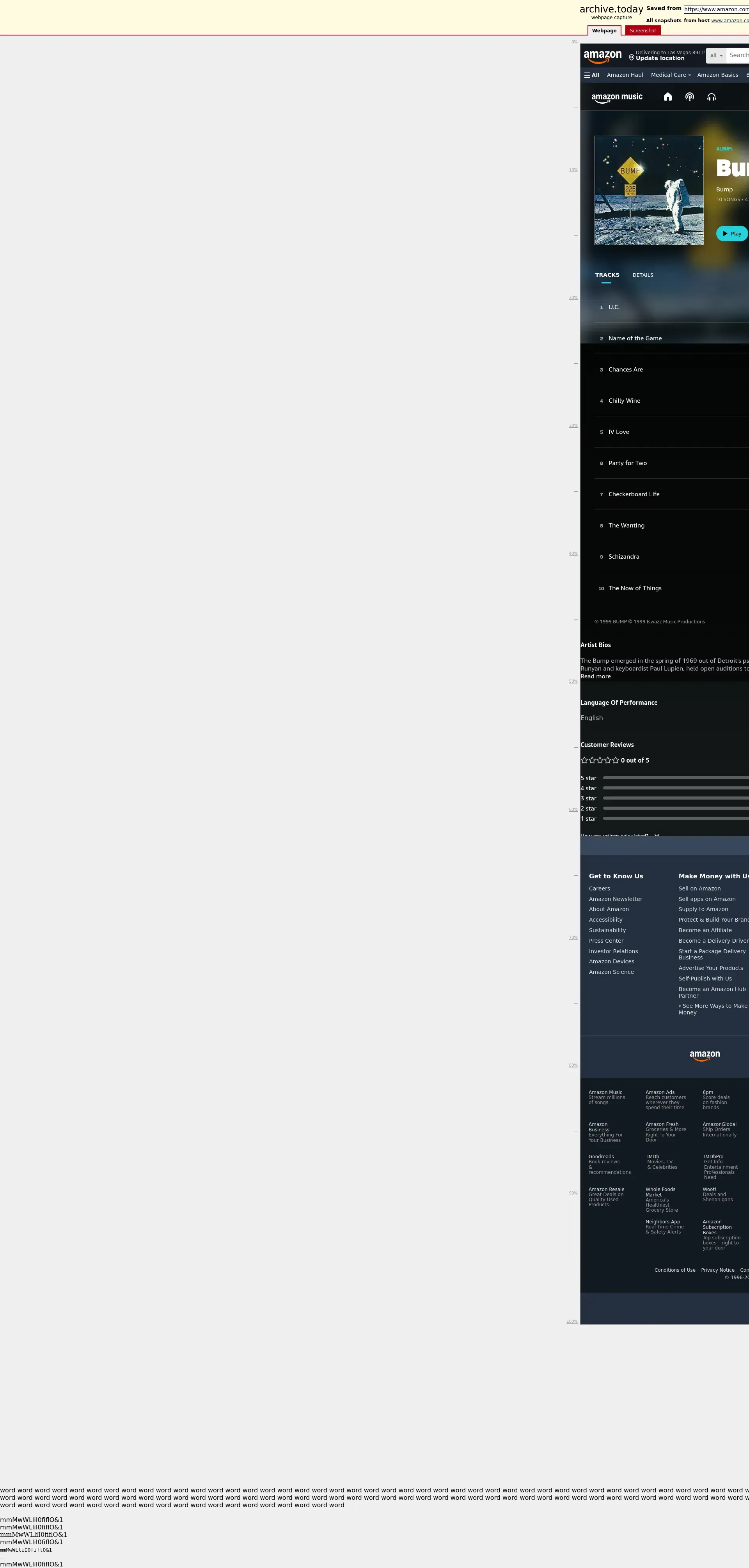Viewport: 749px width, 1568px height.
Task: Select the TRACKS tab
Action: click(x=607, y=275)
